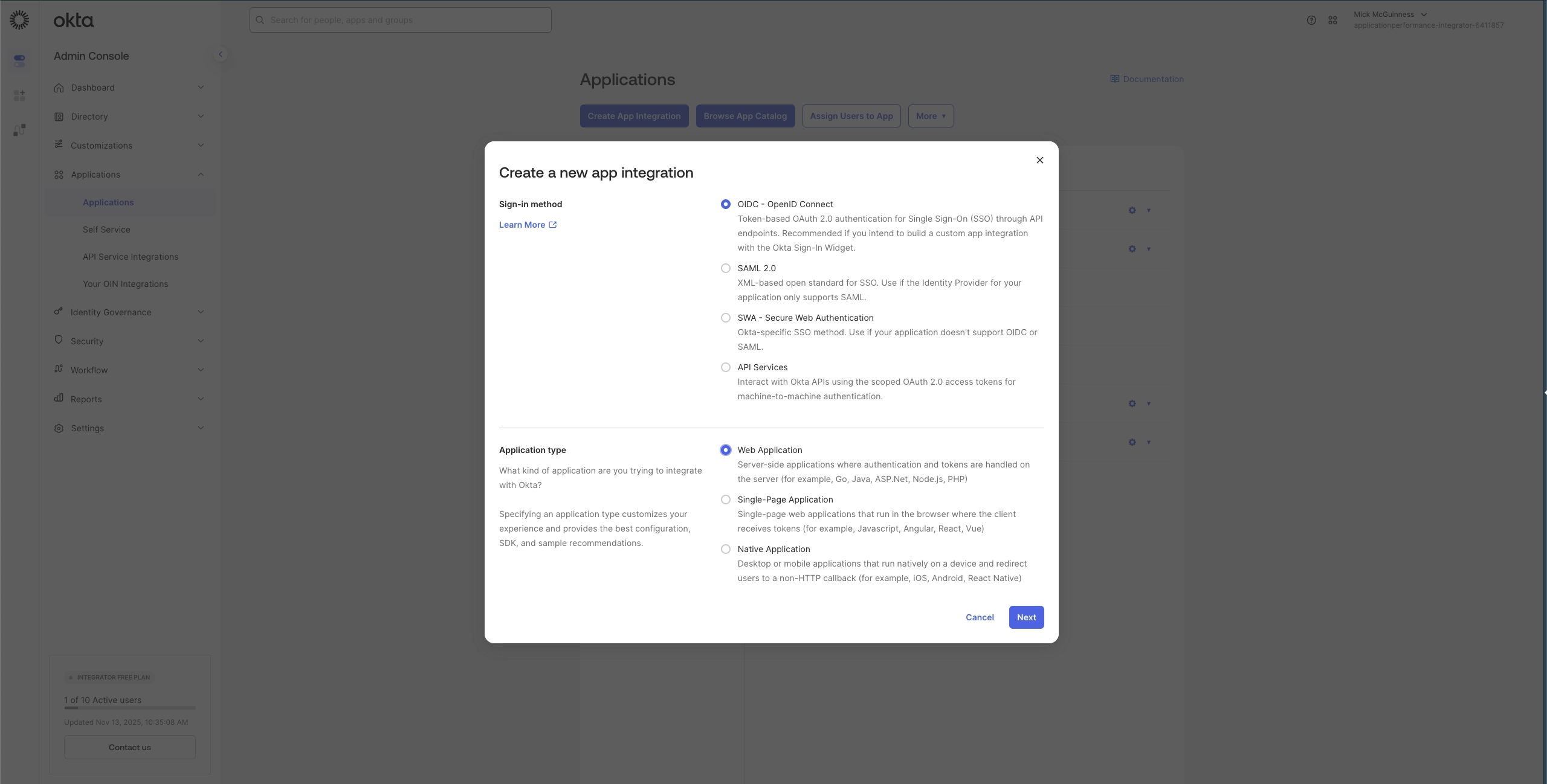
Task: Select Single-Page Application radio option
Action: coord(725,500)
